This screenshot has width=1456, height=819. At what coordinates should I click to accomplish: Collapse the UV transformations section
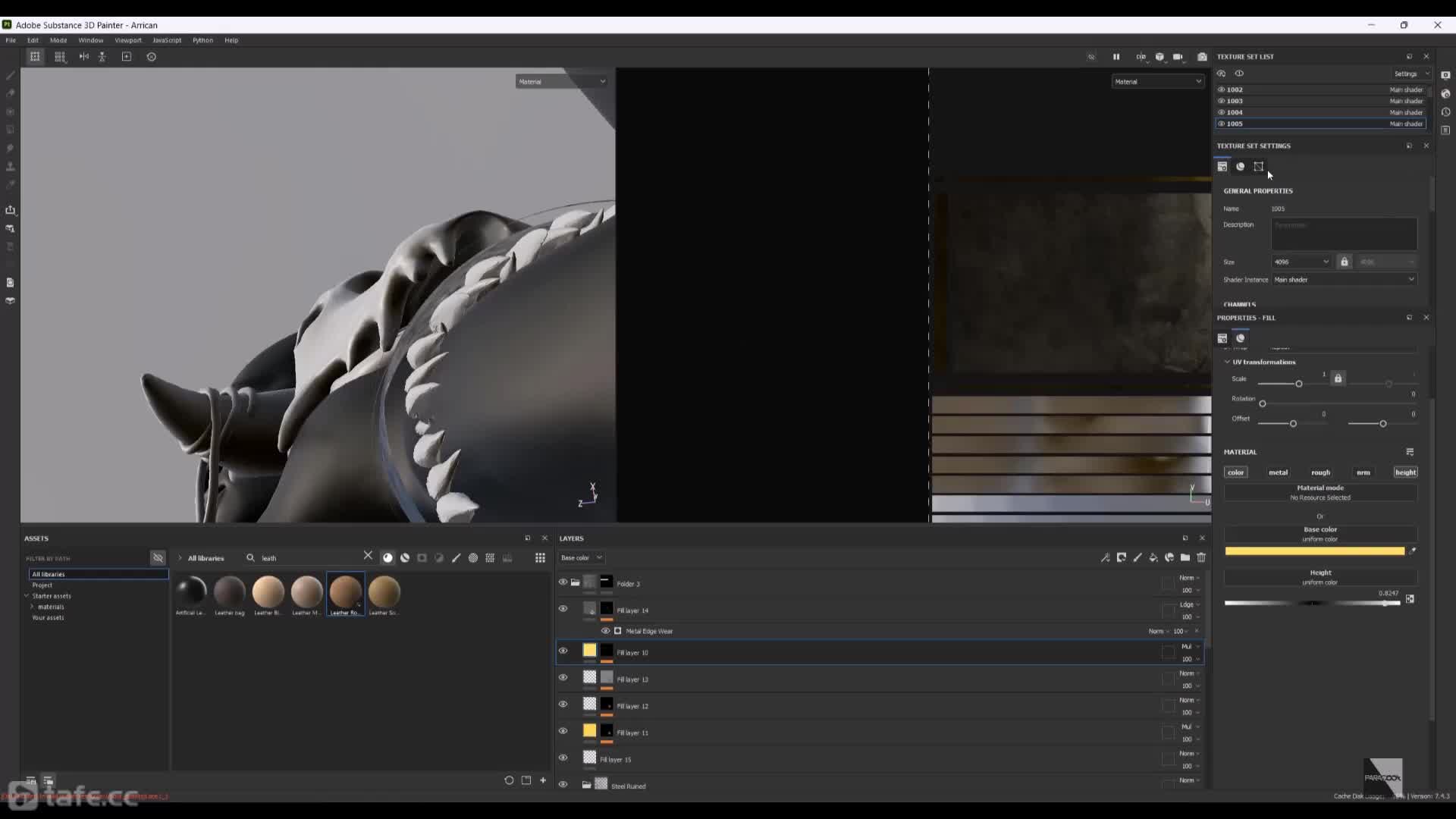[1227, 362]
